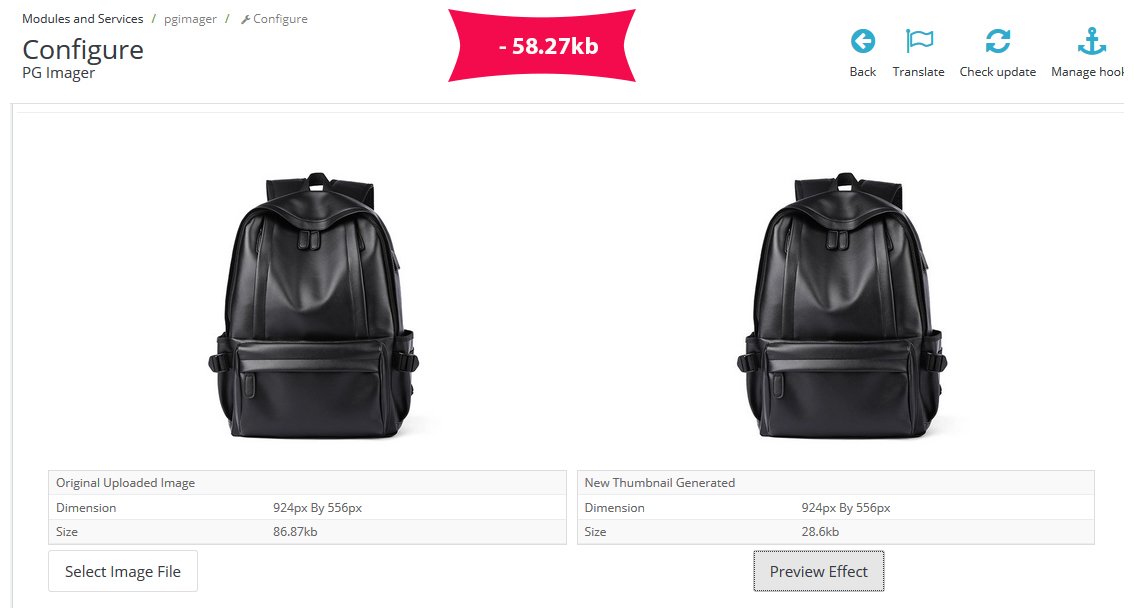Click the new thumbnail 28.6kb size value

click(820, 531)
